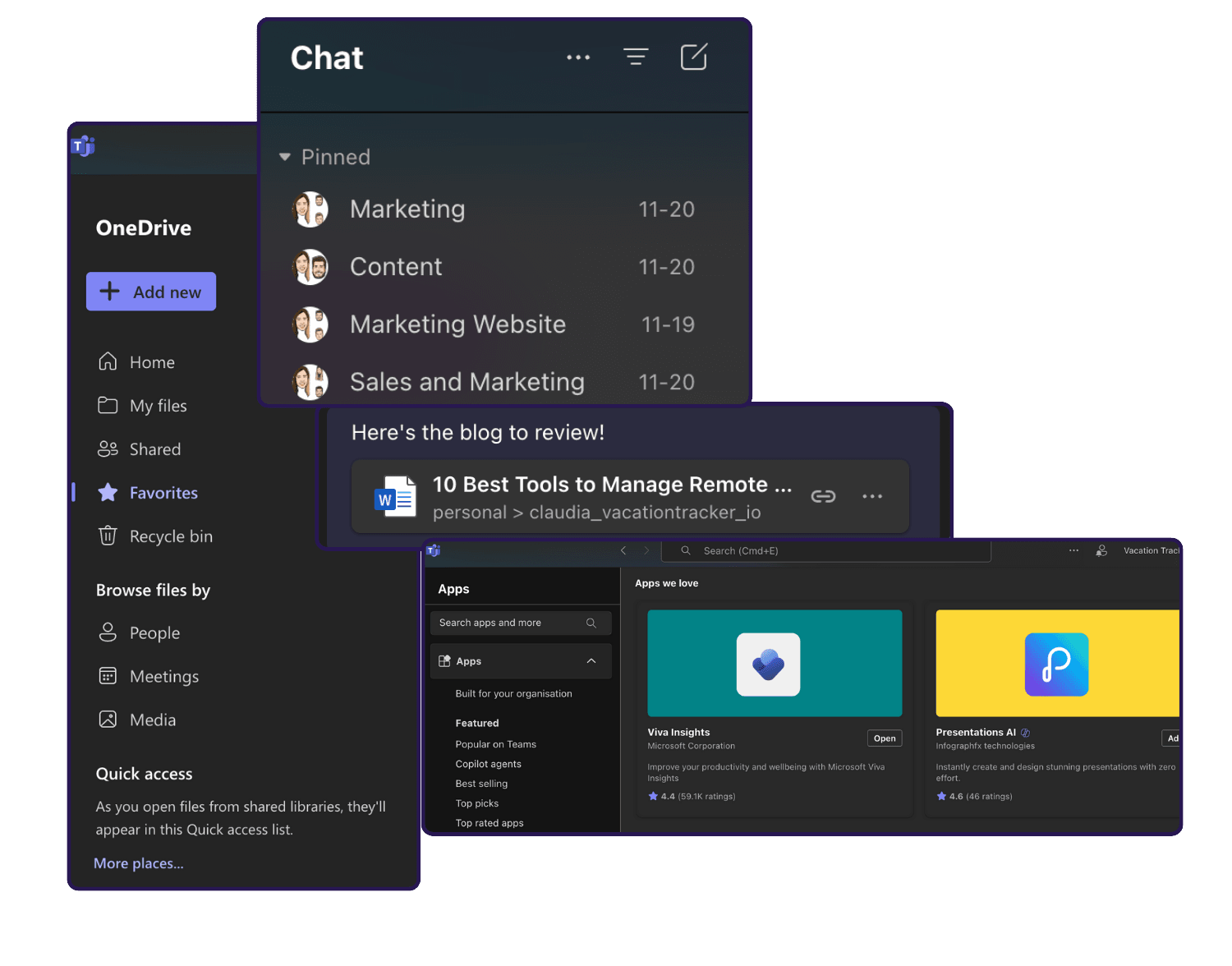Select Top picks category

tap(477, 803)
